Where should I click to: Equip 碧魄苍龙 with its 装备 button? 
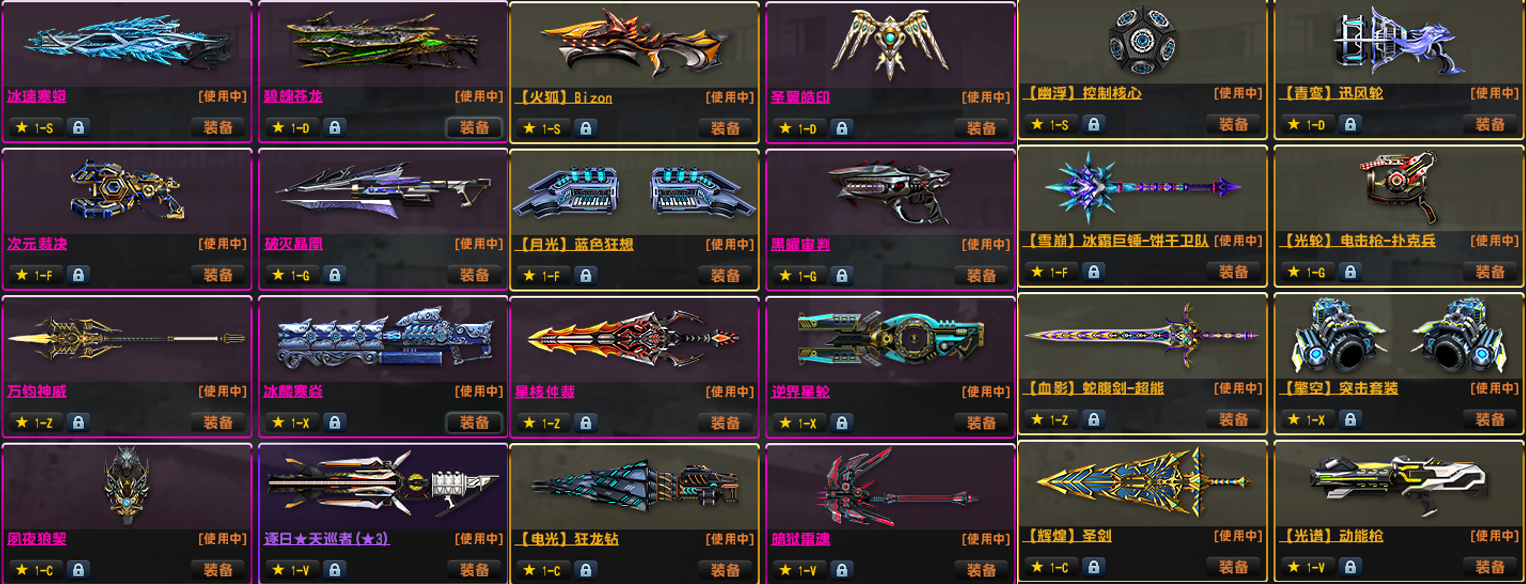click(474, 128)
